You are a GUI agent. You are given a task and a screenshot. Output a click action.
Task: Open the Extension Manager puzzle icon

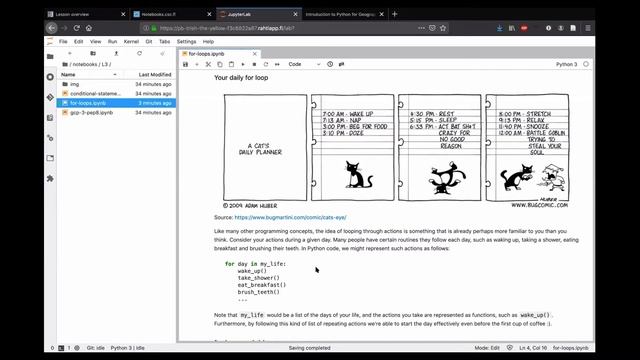click(50, 178)
